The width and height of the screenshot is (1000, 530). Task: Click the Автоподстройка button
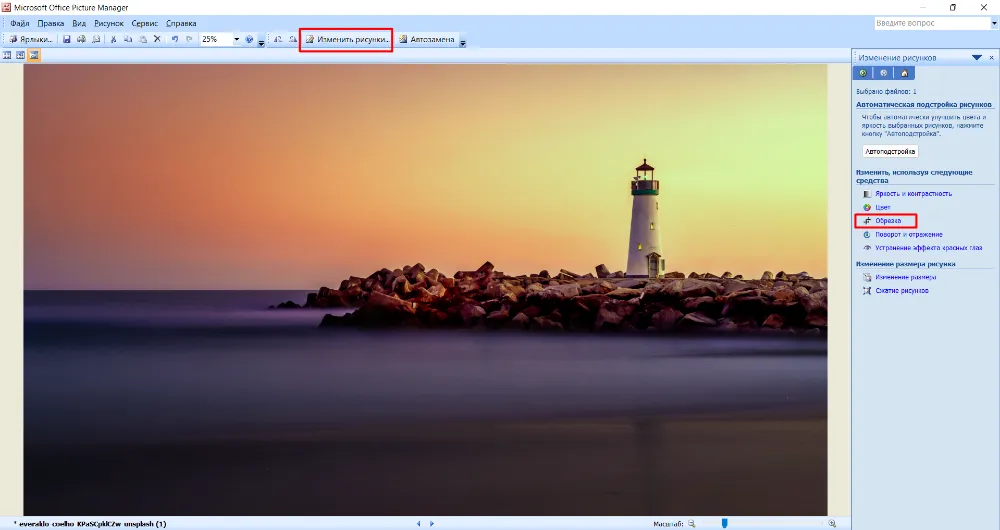[x=890, y=152]
